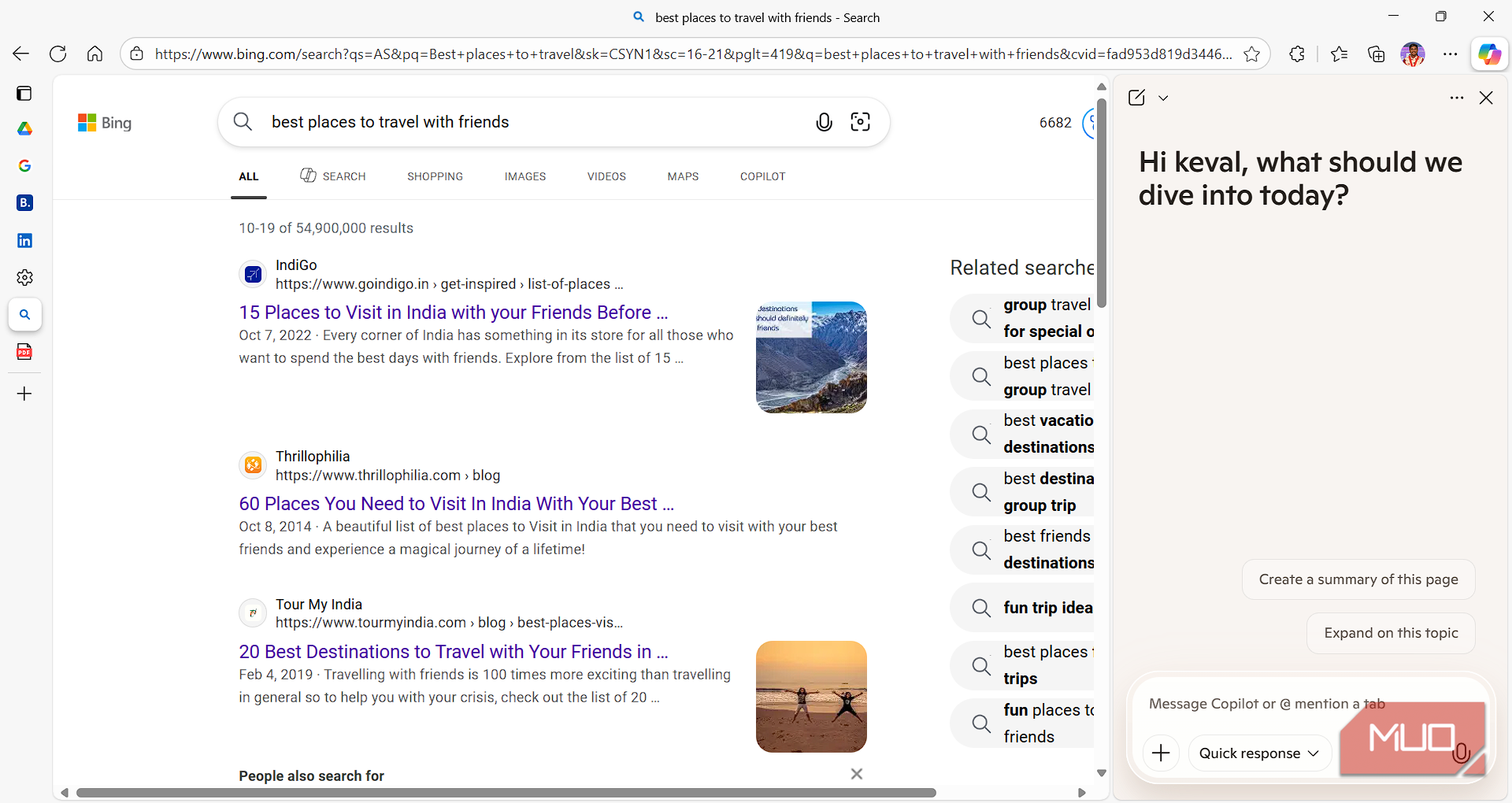This screenshot has height=803, width=1512.
Task: Open the Extensions puzzle icon
Action: (x=1297, y=54)
